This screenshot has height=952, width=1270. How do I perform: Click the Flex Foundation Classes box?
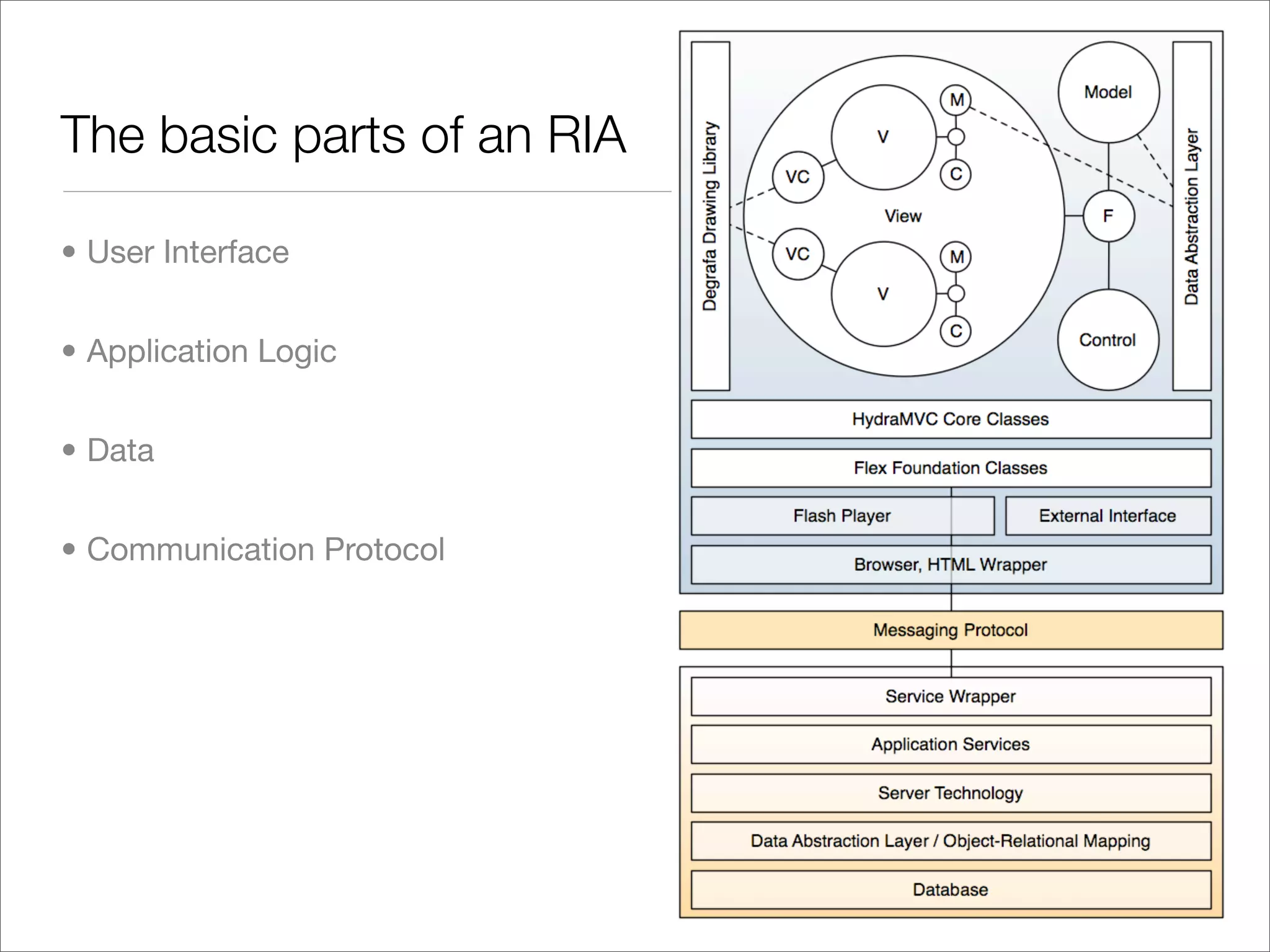pyautogui.click(x=951, y=468)
